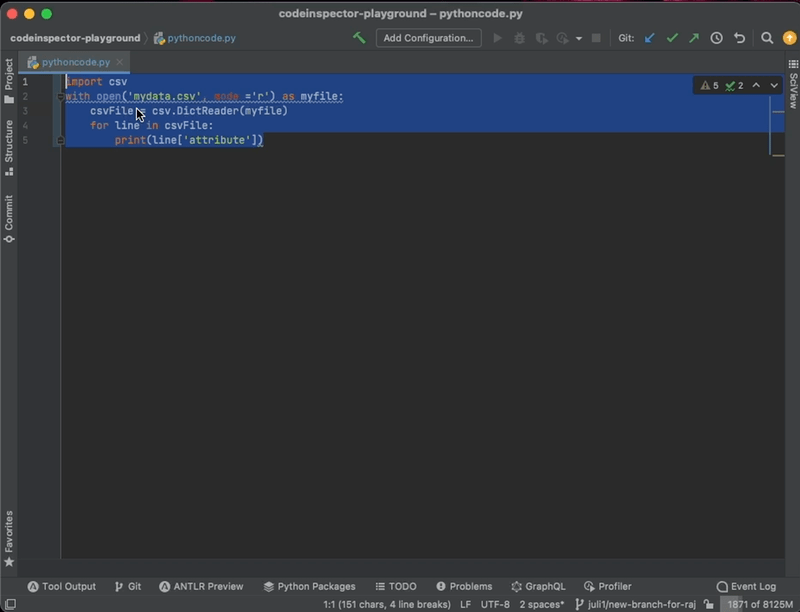The height and width of the screenshot is (612, 800).
Task: Toggle the Structure tool window
Action: (x=9, y=147)
